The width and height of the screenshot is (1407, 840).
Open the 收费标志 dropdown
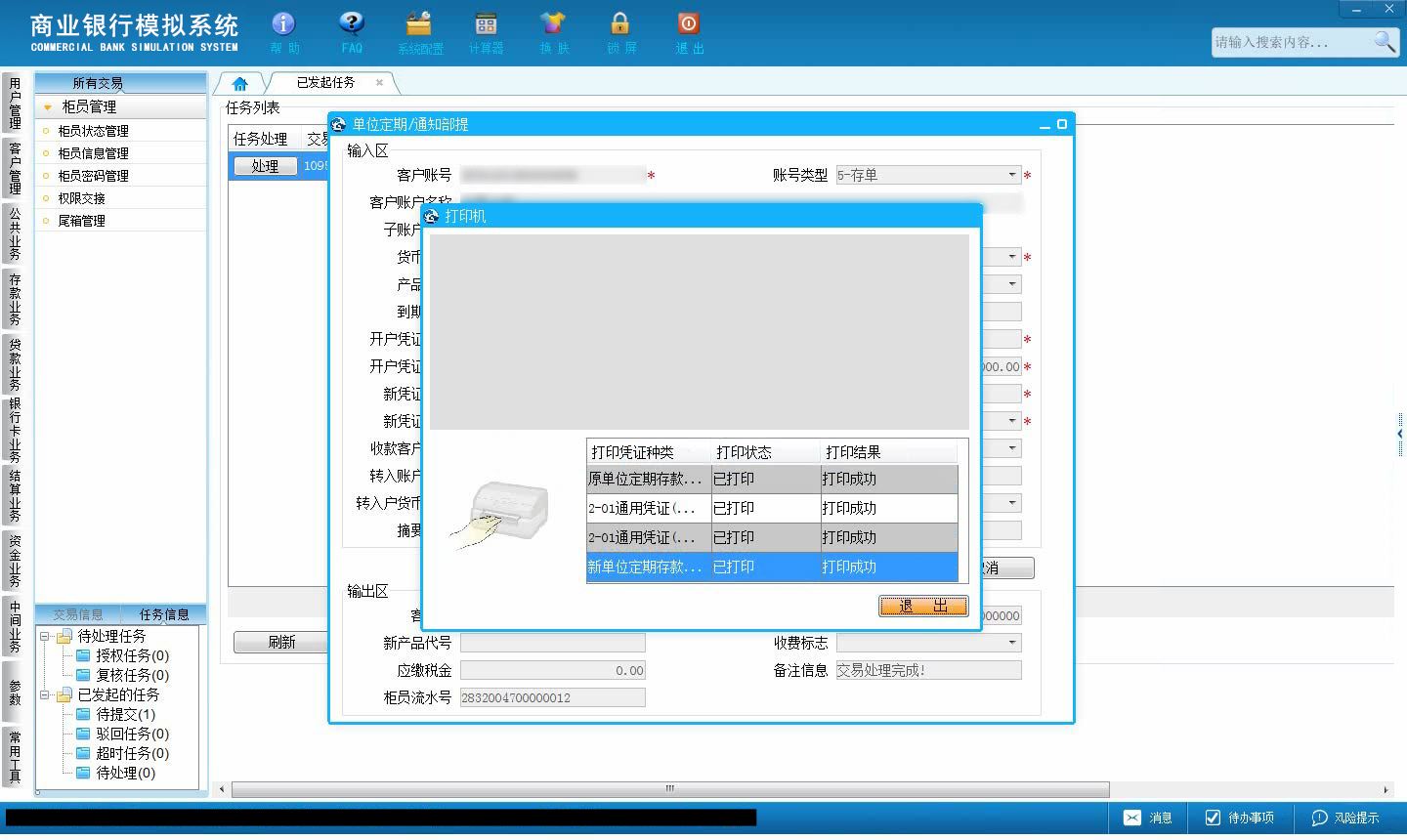[x=1012, y=643]
